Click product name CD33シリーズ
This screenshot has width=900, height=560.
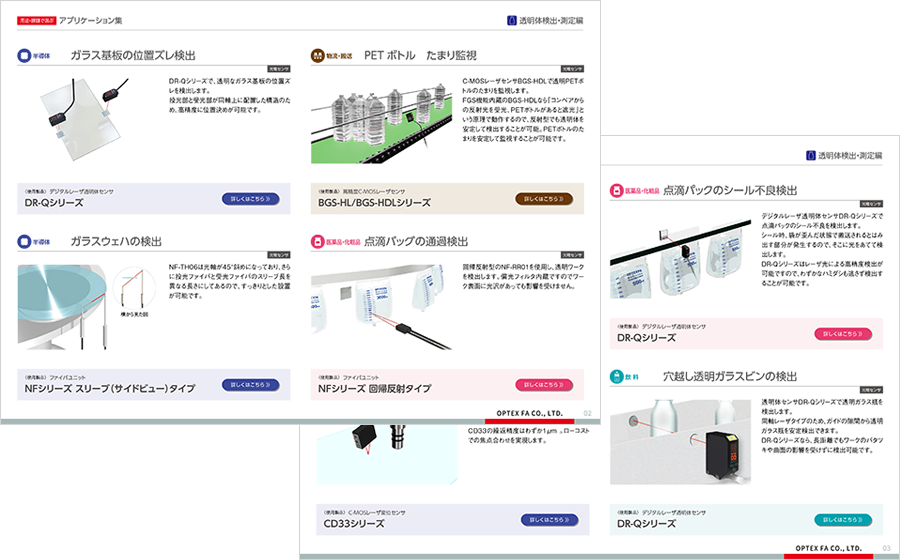(354, 523)
